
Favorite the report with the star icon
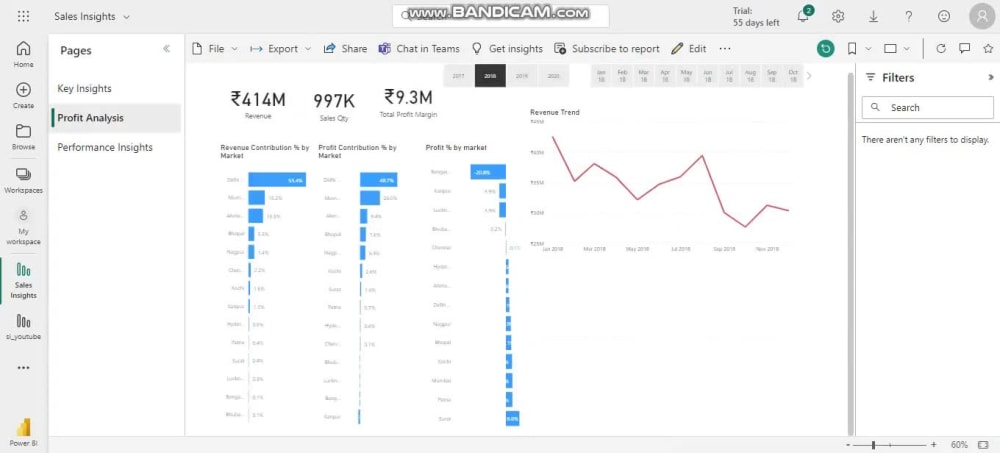pyautogui.click(x=988, y=48)
